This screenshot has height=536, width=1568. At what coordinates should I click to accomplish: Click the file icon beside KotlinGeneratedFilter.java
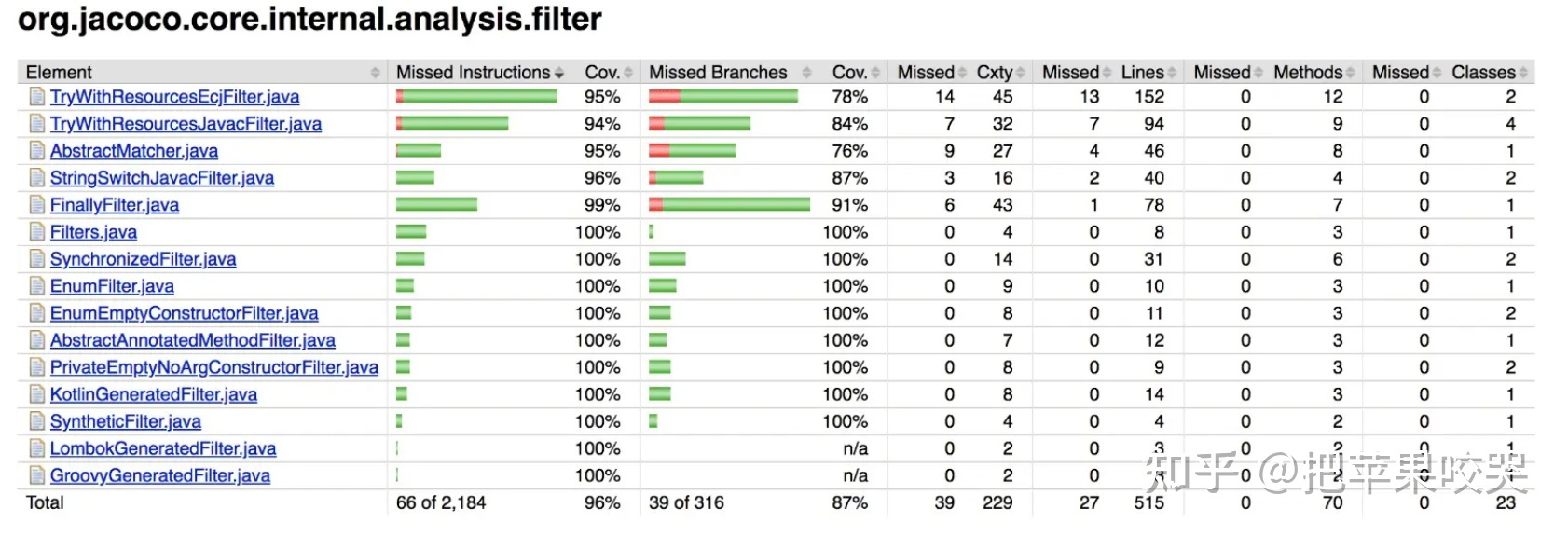pyautogui.click(x=37, y=394)
